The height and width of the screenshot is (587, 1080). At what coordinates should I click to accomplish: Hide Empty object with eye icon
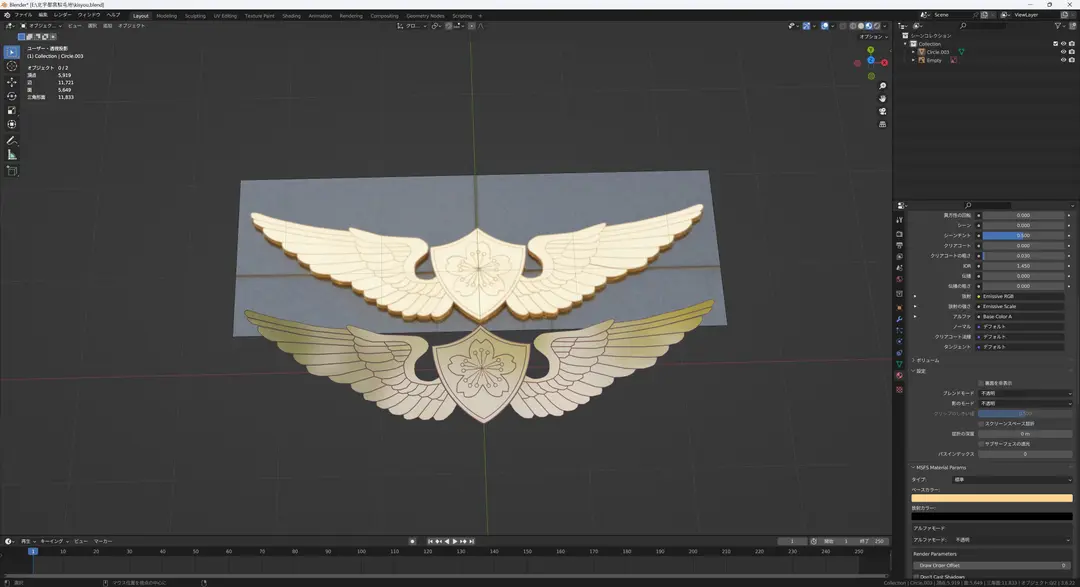click(1063, 60)
